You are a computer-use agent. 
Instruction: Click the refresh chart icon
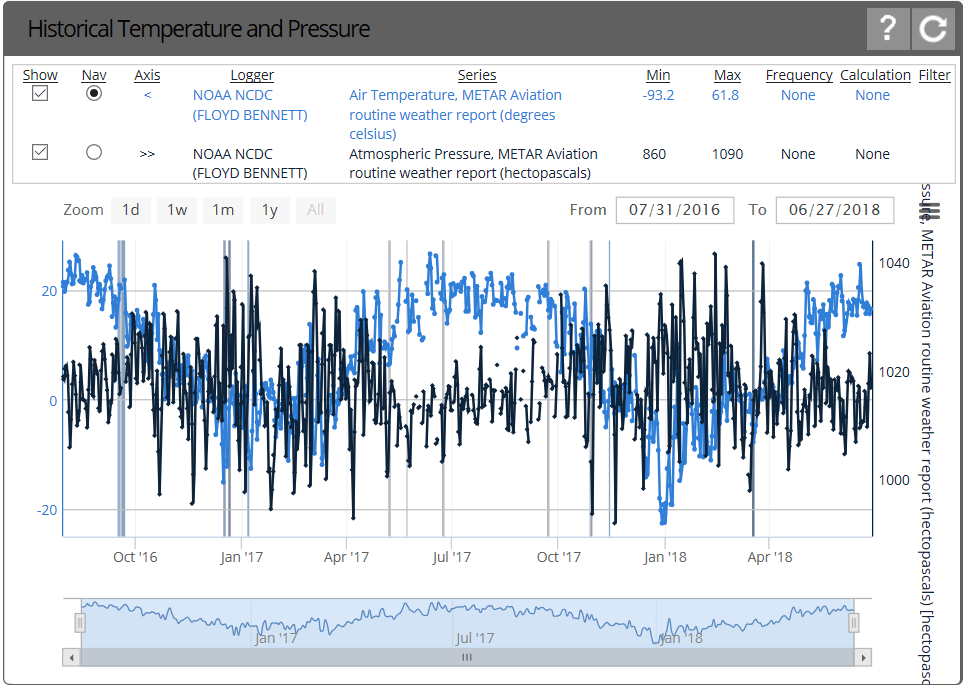tap(934, 28)
